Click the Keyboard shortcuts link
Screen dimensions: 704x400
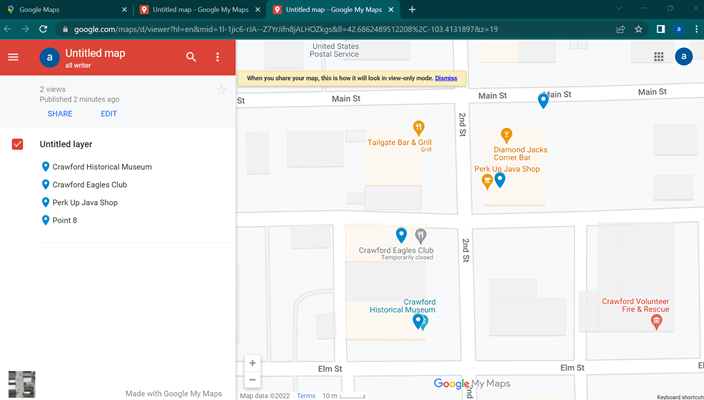(x=680, y=397)
